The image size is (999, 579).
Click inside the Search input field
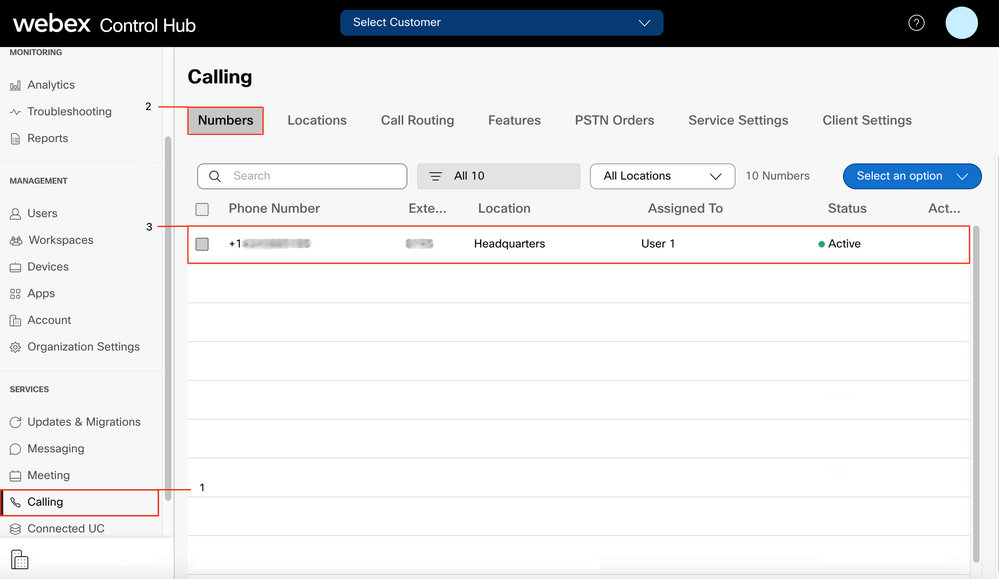[302, 176]
